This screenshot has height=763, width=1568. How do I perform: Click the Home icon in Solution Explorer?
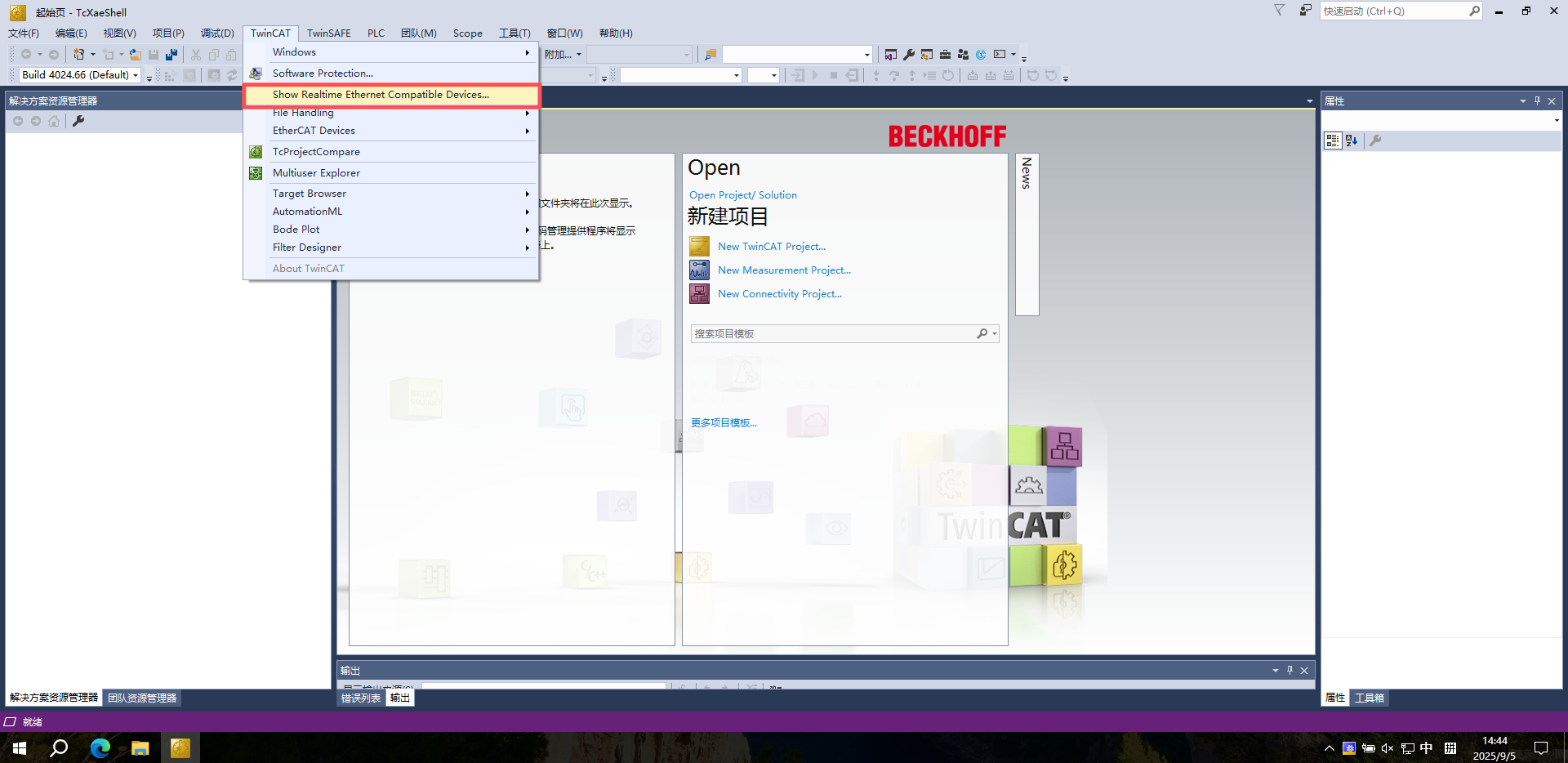coord(54,121)
